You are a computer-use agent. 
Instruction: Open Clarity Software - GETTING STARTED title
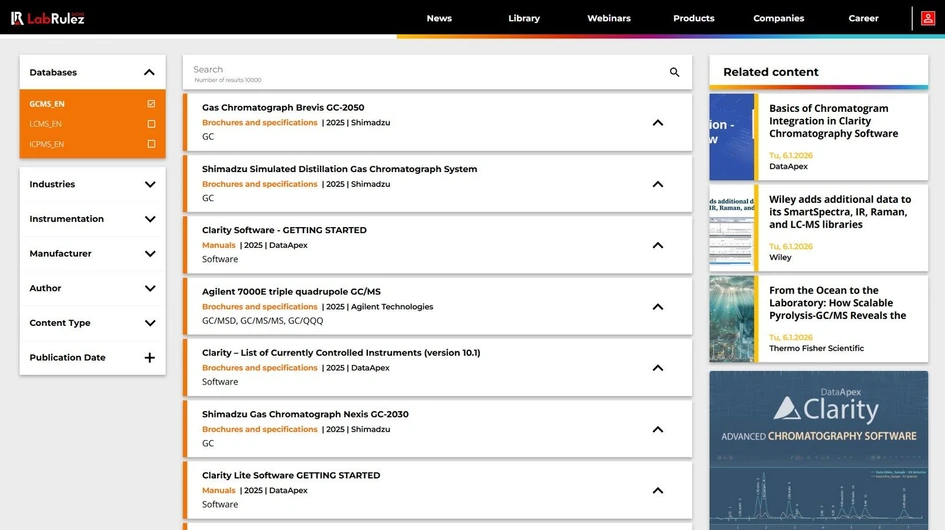[x=284, y=230]
